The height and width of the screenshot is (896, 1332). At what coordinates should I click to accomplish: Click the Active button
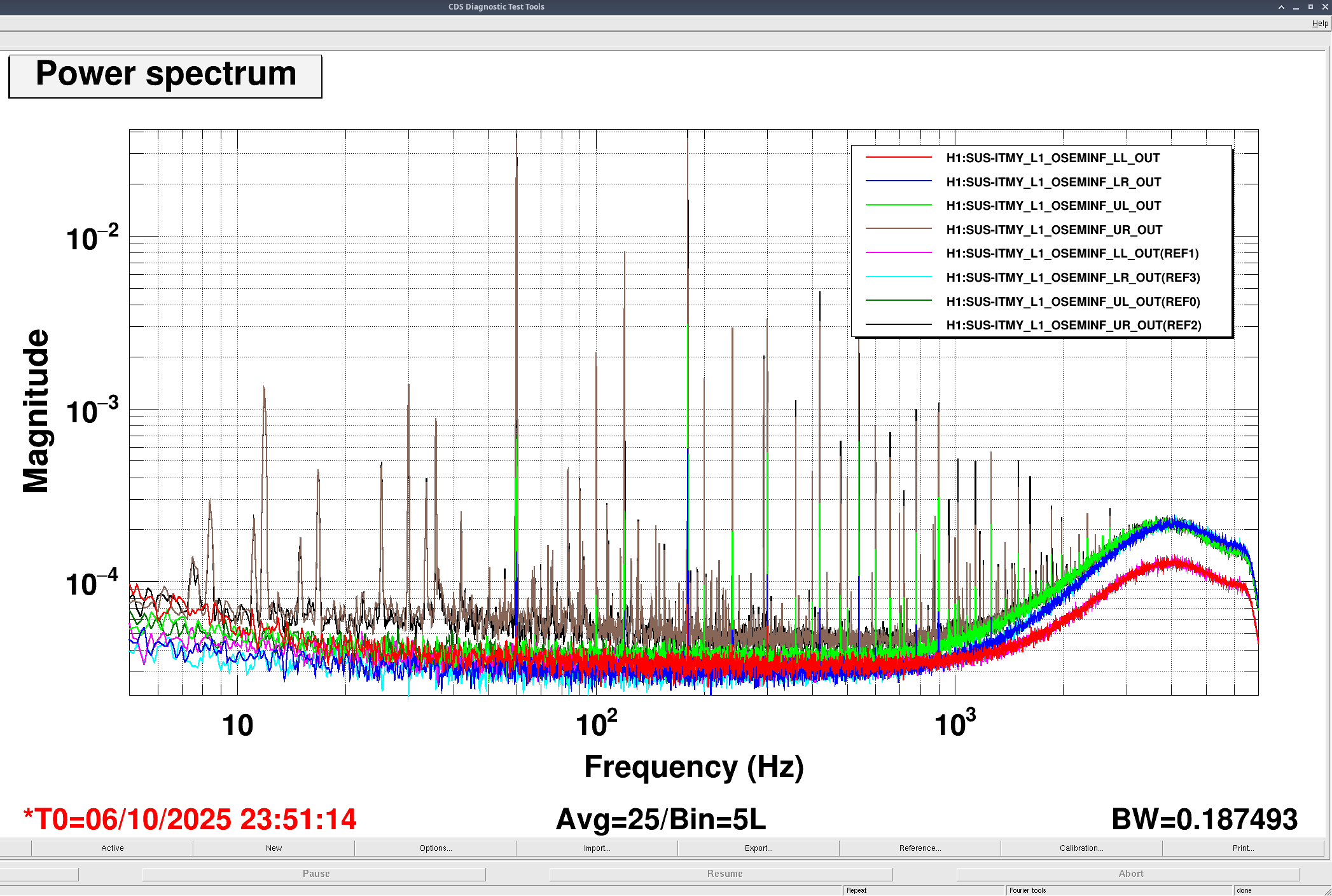tap(112, 848)
